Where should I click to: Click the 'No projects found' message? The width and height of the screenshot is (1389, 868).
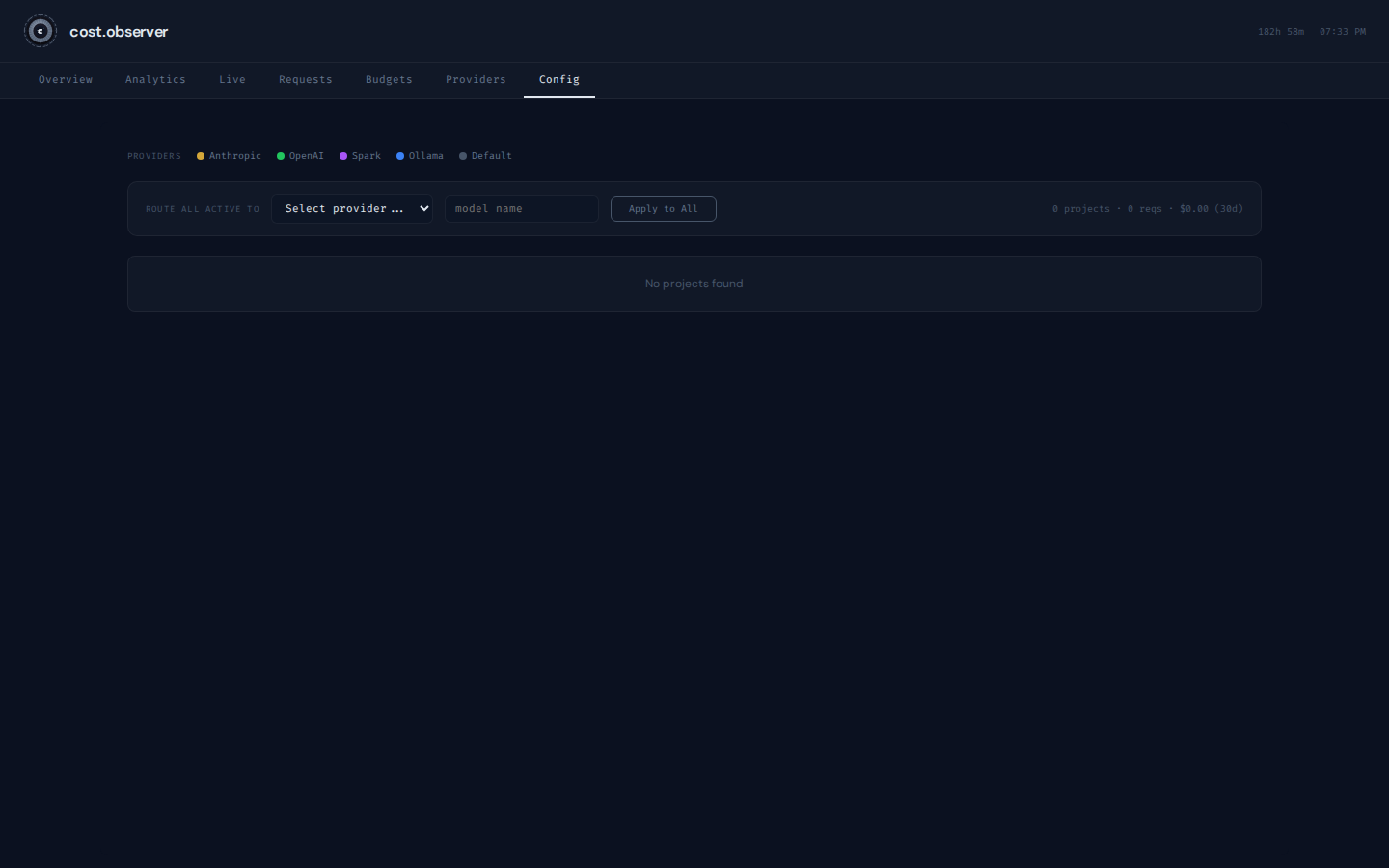(694, 284)
